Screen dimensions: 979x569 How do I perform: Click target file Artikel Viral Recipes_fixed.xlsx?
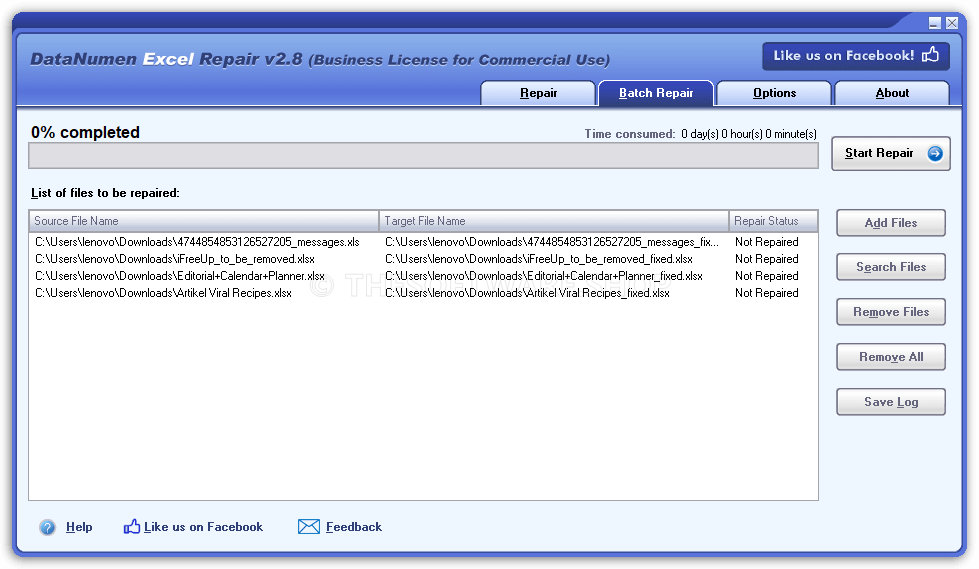click(x=528, y=293)
